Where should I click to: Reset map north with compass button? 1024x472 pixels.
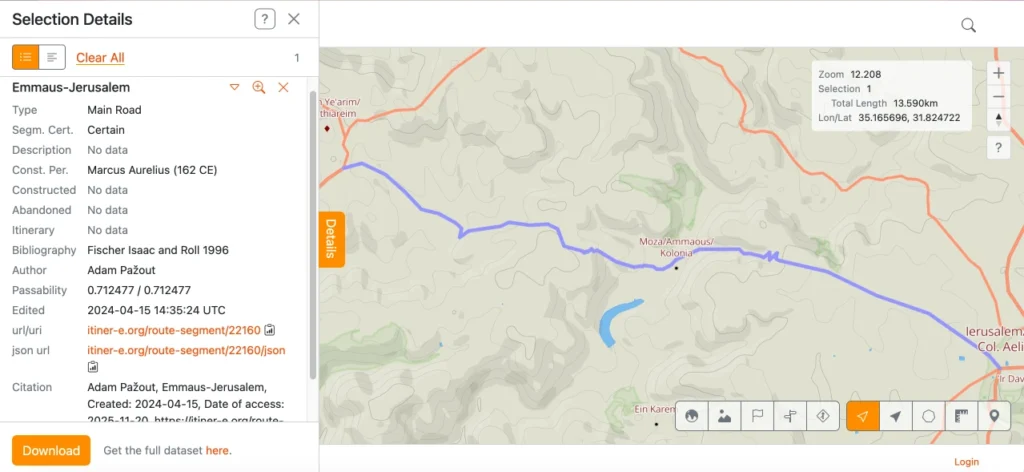[998, 120]
